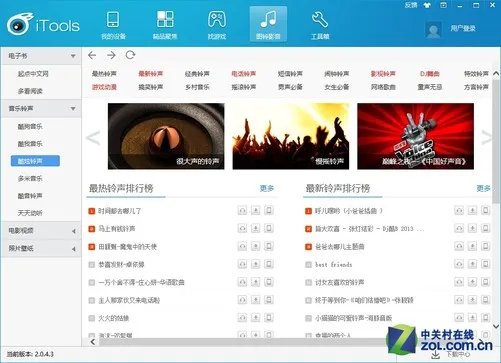Click the user avatar icon

(x=433, y=30)
